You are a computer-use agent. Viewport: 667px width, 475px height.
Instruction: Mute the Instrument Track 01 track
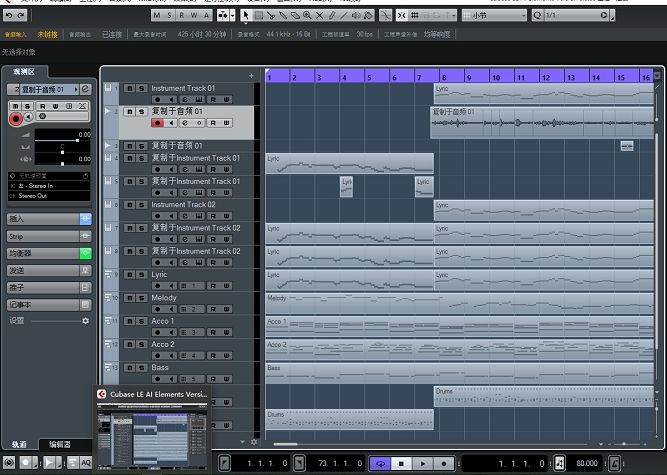coord(129,89)
